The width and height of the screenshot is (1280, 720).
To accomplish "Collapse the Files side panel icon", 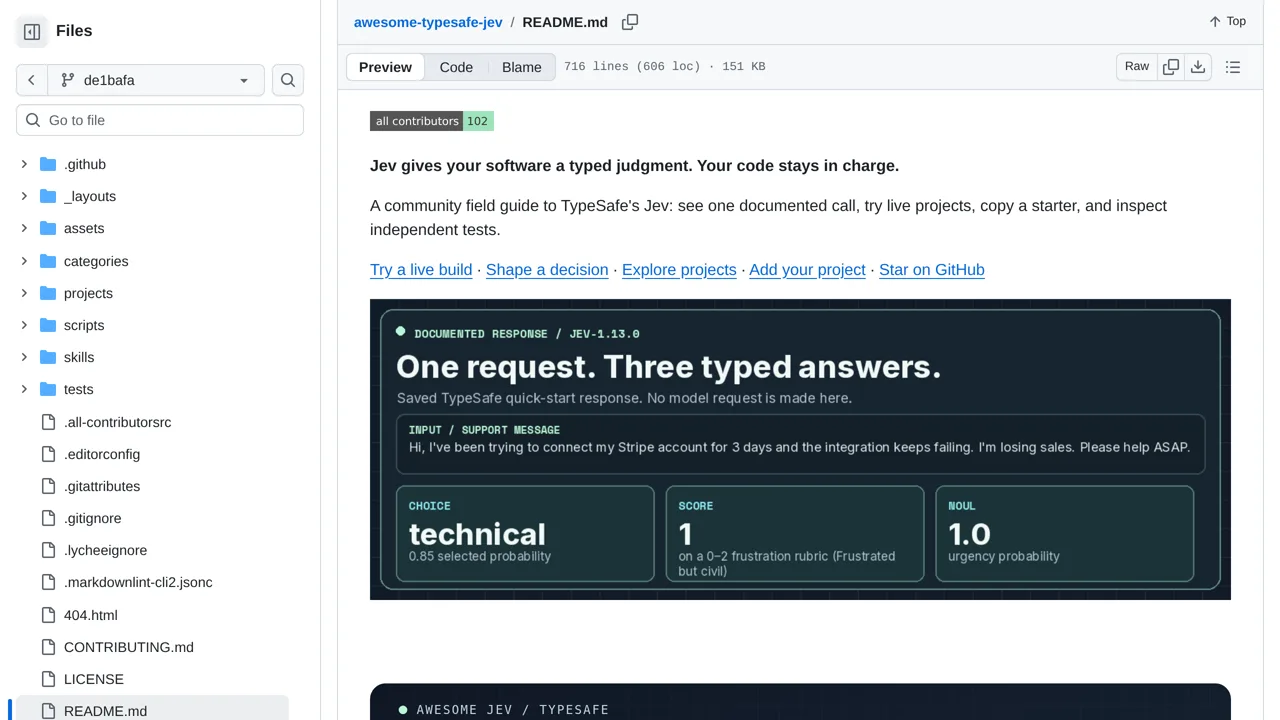I will 32,32.
